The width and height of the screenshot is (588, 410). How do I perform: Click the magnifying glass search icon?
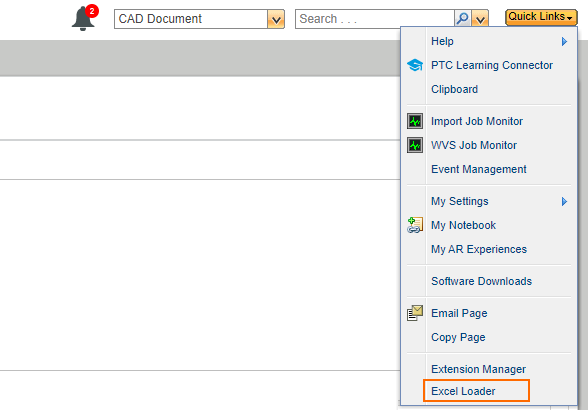463,19
